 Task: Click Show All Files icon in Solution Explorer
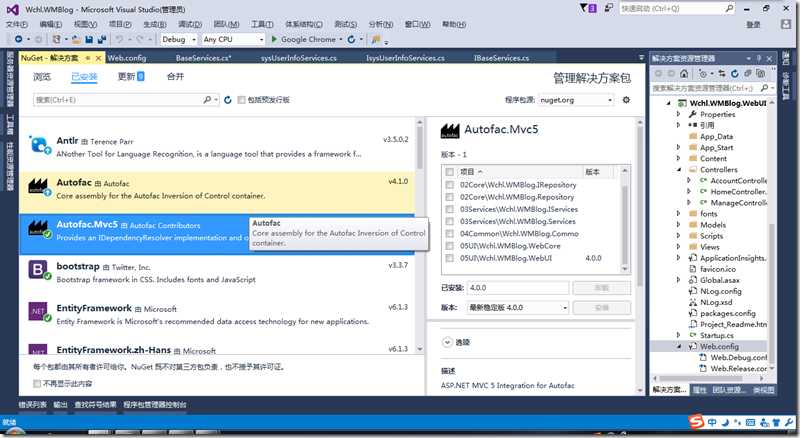point(760,74)
